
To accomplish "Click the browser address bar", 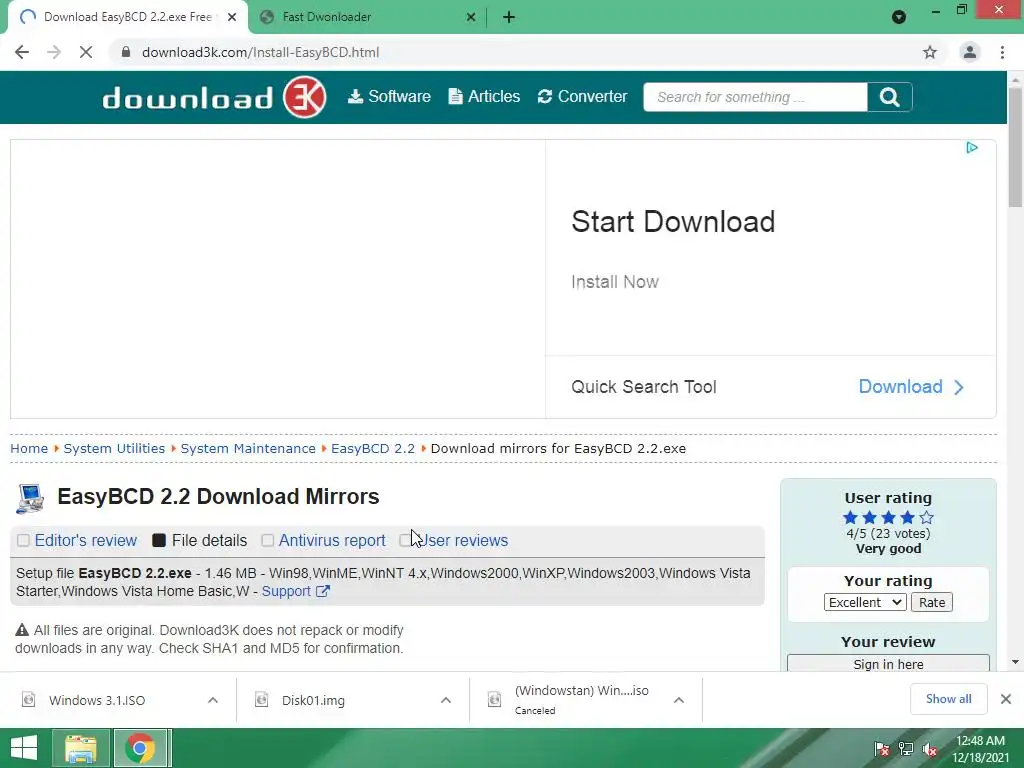I will tap(522, 52).
